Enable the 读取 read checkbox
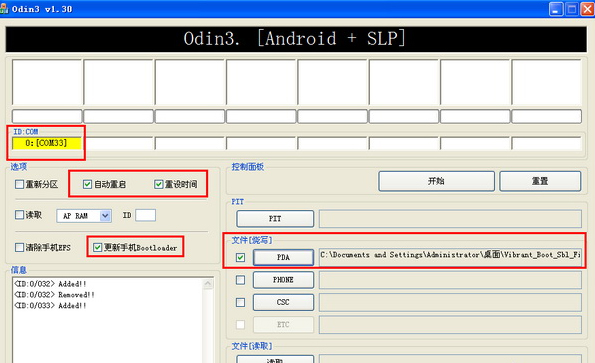The width and height of the screenshot is (595, 363). click(x=19, y=215)
